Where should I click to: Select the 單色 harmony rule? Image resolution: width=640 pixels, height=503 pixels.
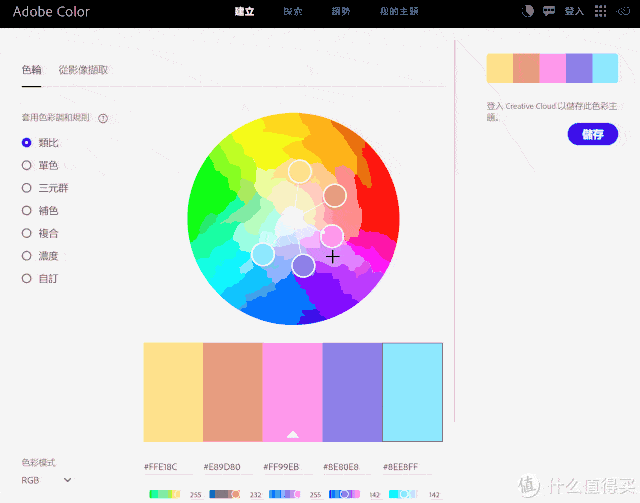click(27, 165)
